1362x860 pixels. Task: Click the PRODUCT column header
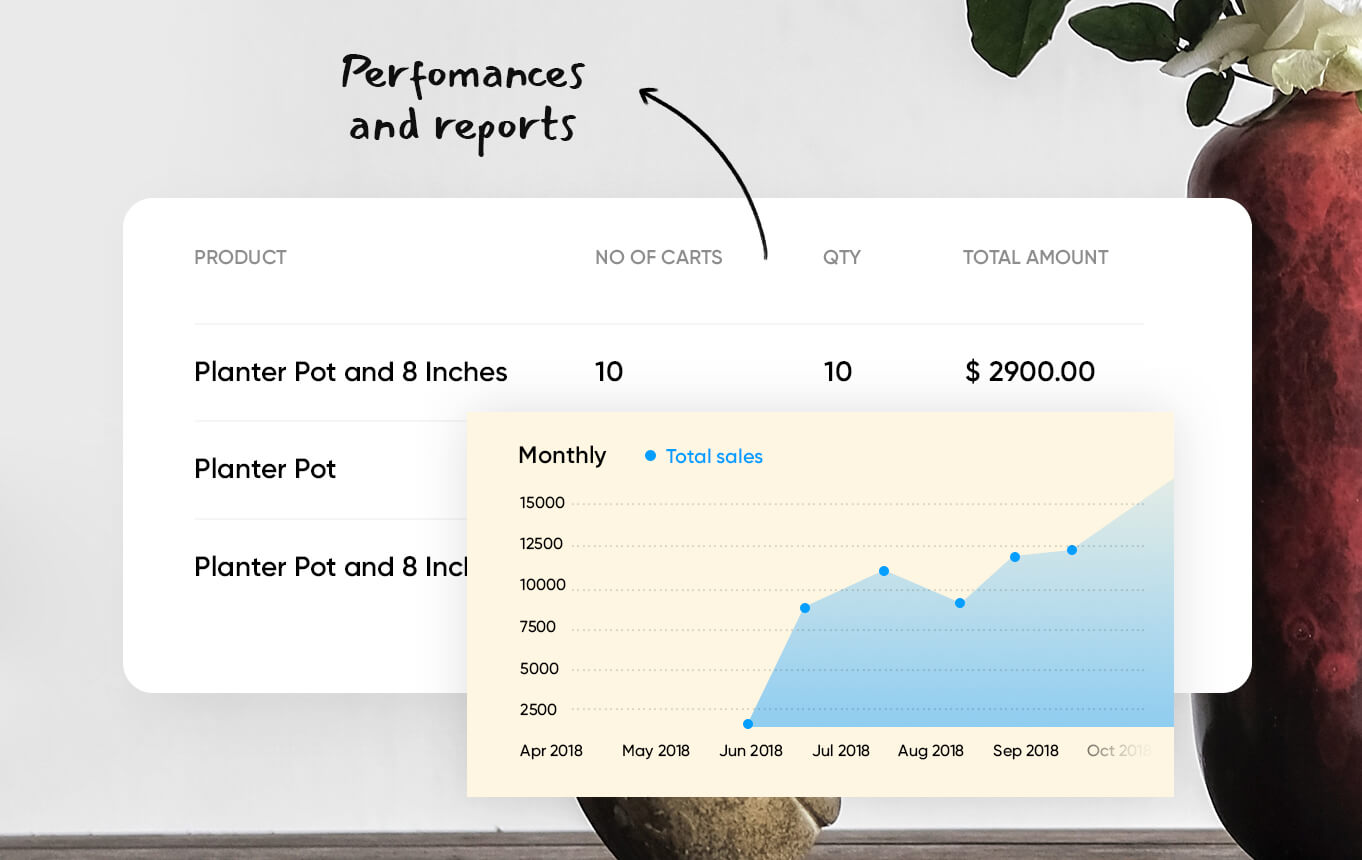pyautogui.click(x=240, y=257)
